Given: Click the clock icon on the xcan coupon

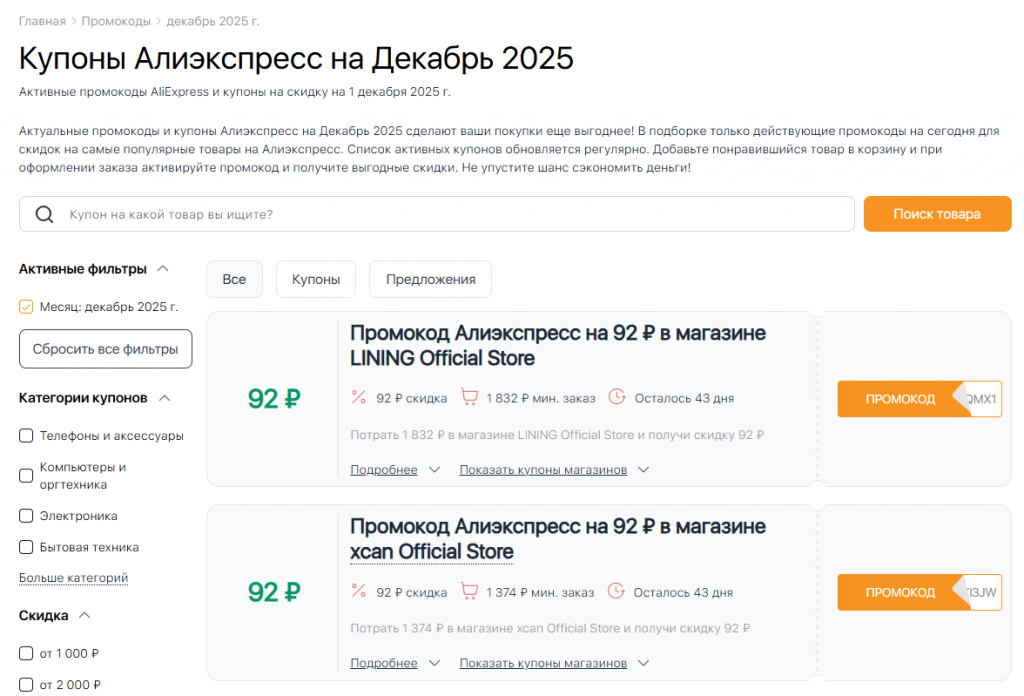Looking at the screenshot, I should pyautogui.click(x=618, y=591).
